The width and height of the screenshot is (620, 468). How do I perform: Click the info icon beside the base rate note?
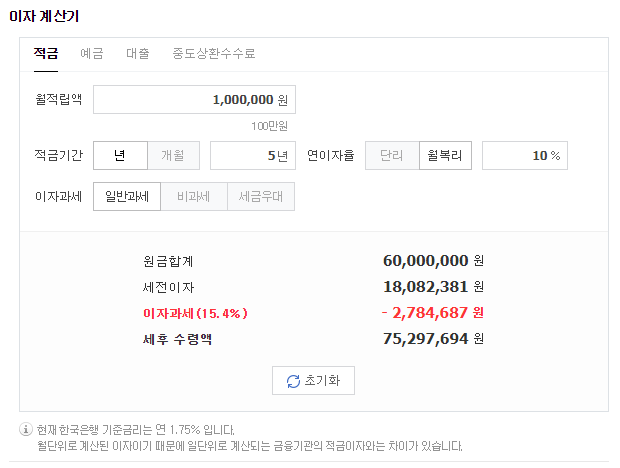[26, 429]
